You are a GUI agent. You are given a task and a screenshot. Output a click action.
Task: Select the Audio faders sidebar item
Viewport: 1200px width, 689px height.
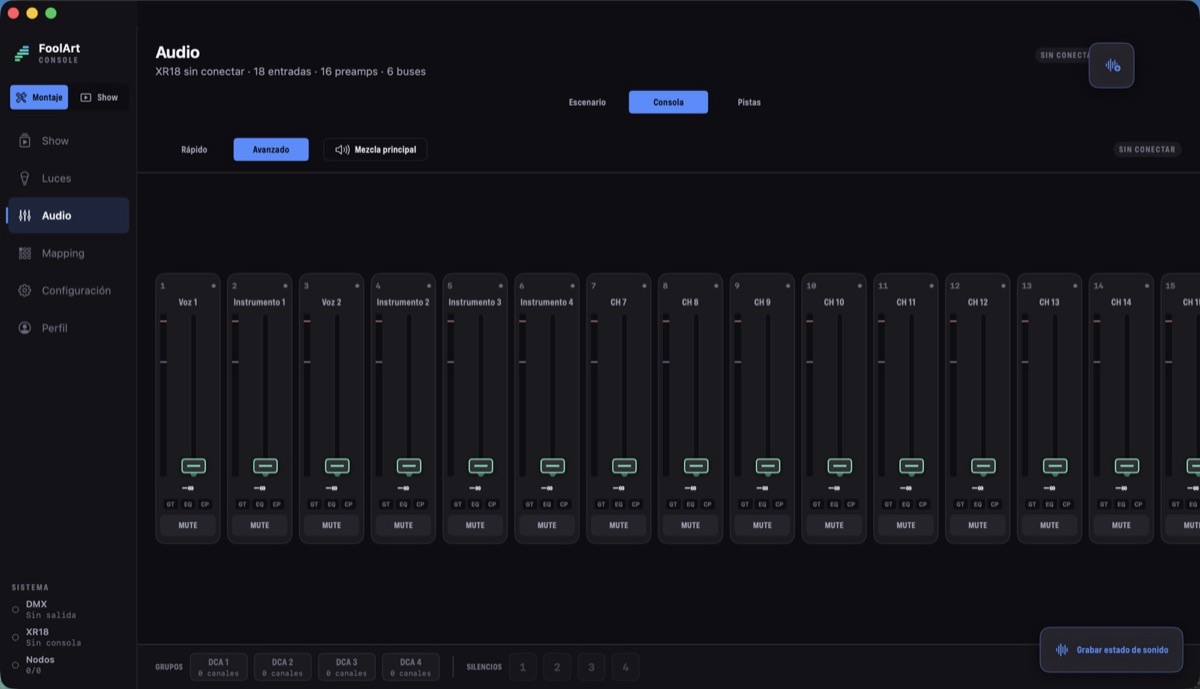tap(68, 216)
